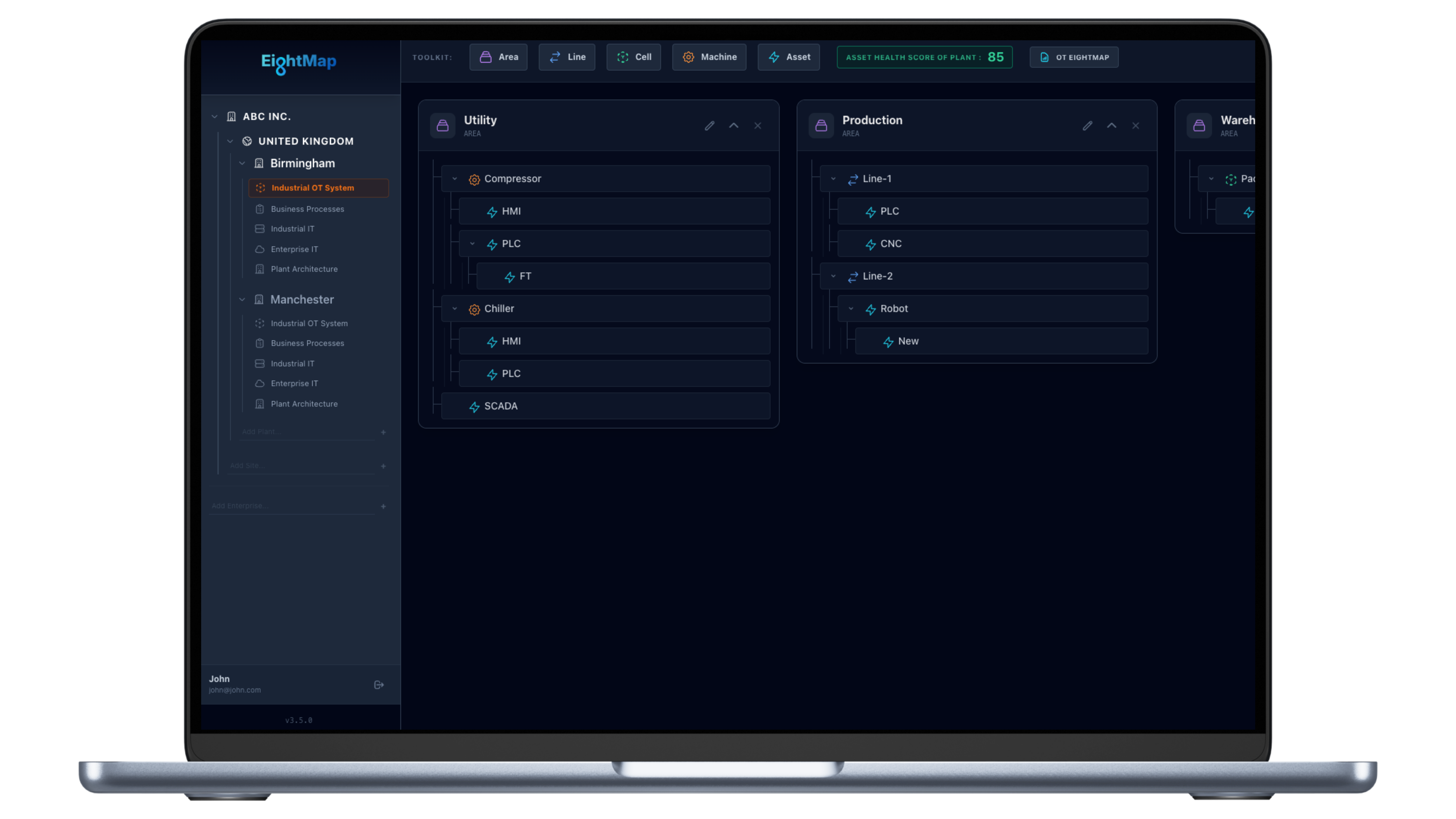This screenshot has height=819, width=1456.
Task: Click the Add Plant plus button
Action: tap(384, 432)
